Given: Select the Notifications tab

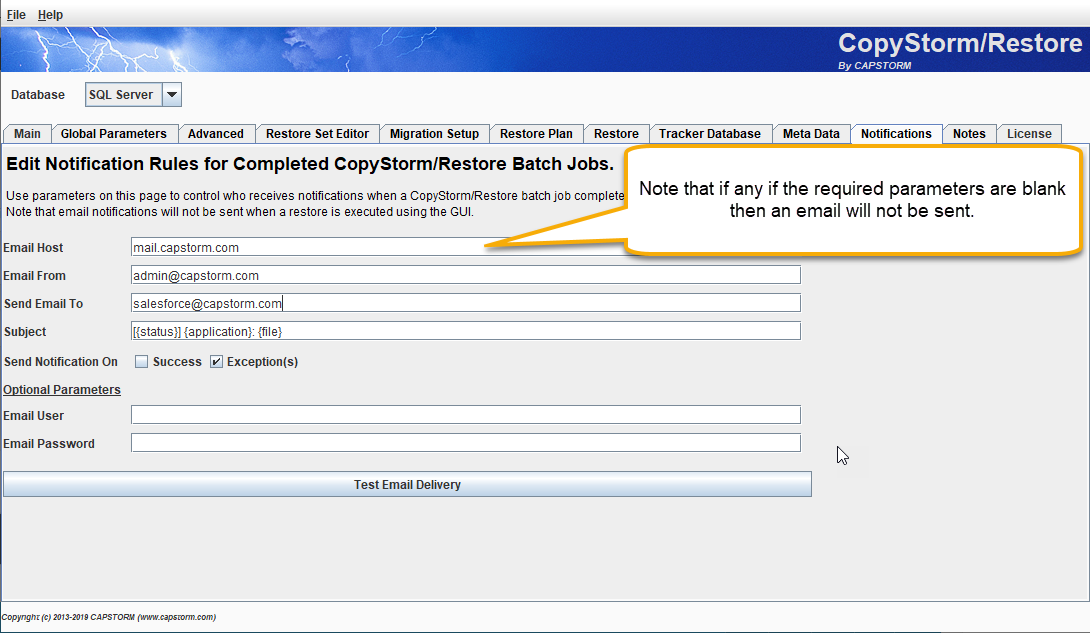Looking at the screenshot, I should pyautogui.click(x=897, y=134).
